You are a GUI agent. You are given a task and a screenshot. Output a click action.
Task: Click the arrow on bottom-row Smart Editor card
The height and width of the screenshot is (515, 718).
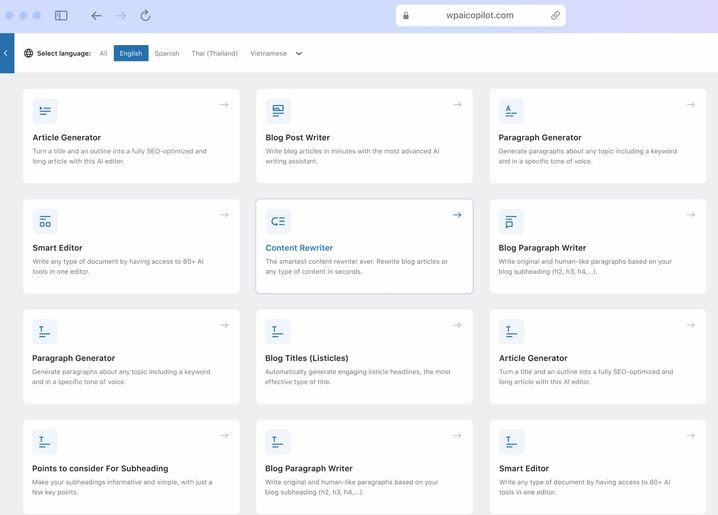tap(691, 435)
